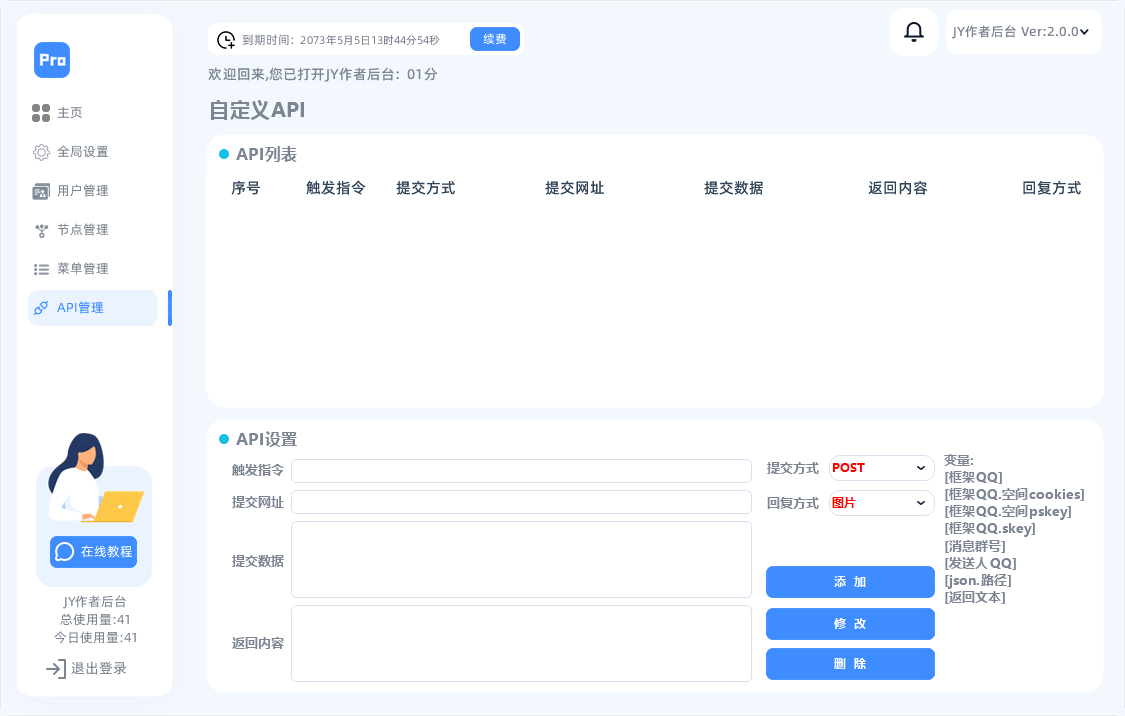Click the 添加 add button
This screenshot has height=716, width=1125.
click(850, 582)
